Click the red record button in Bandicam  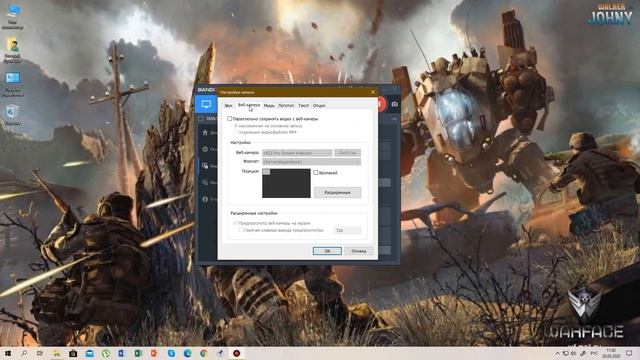[382, 104]
